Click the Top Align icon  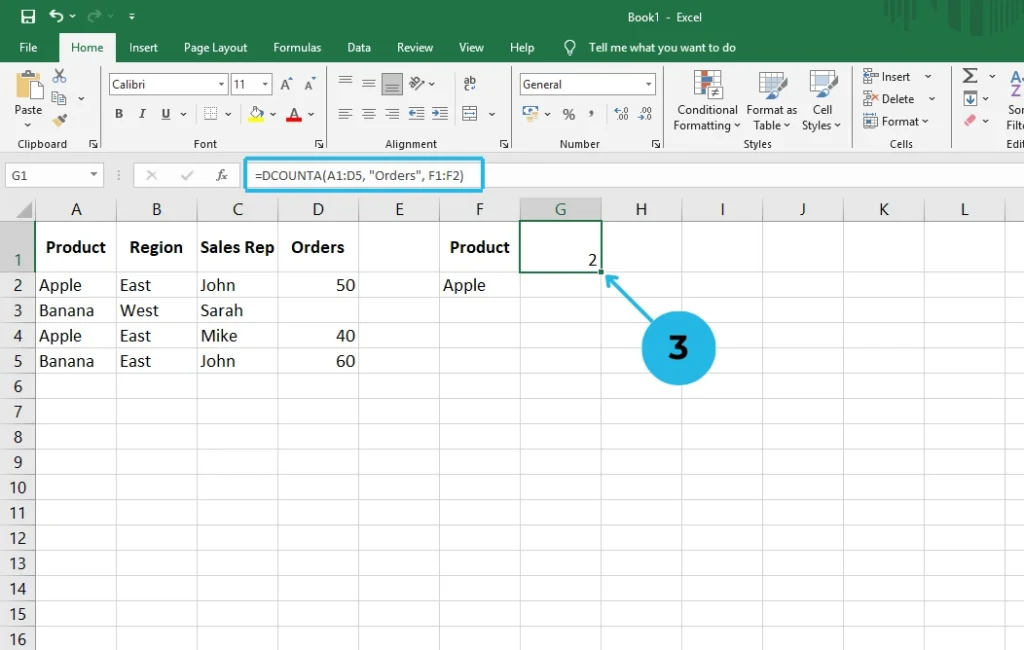coord(345,82)
